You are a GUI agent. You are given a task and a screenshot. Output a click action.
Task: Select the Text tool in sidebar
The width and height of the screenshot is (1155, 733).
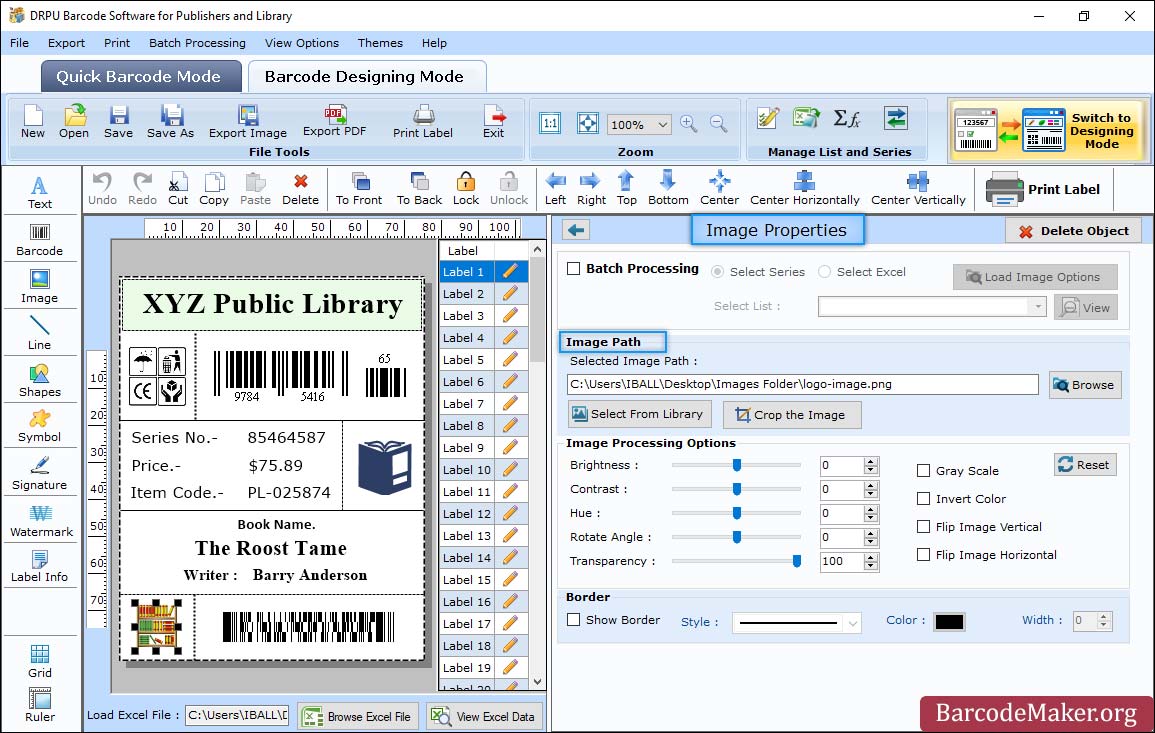coord(40,192)
